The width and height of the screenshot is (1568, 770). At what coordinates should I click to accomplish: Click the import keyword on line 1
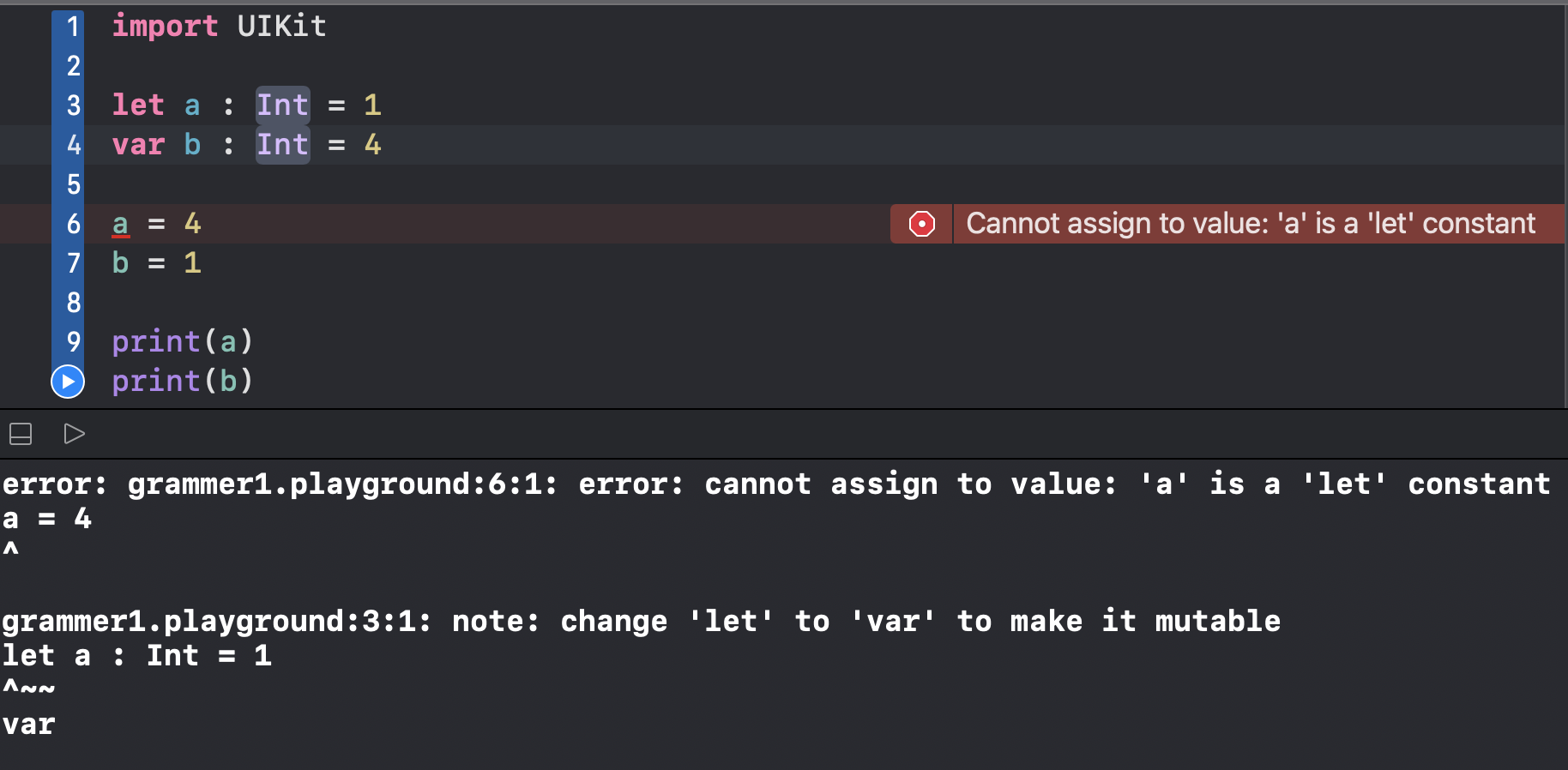pos(165,27)
